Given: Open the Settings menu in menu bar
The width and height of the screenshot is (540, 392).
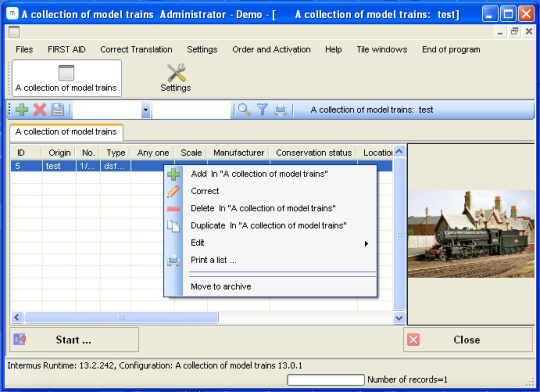Looking at the screenshot, I should click(202, 50).
